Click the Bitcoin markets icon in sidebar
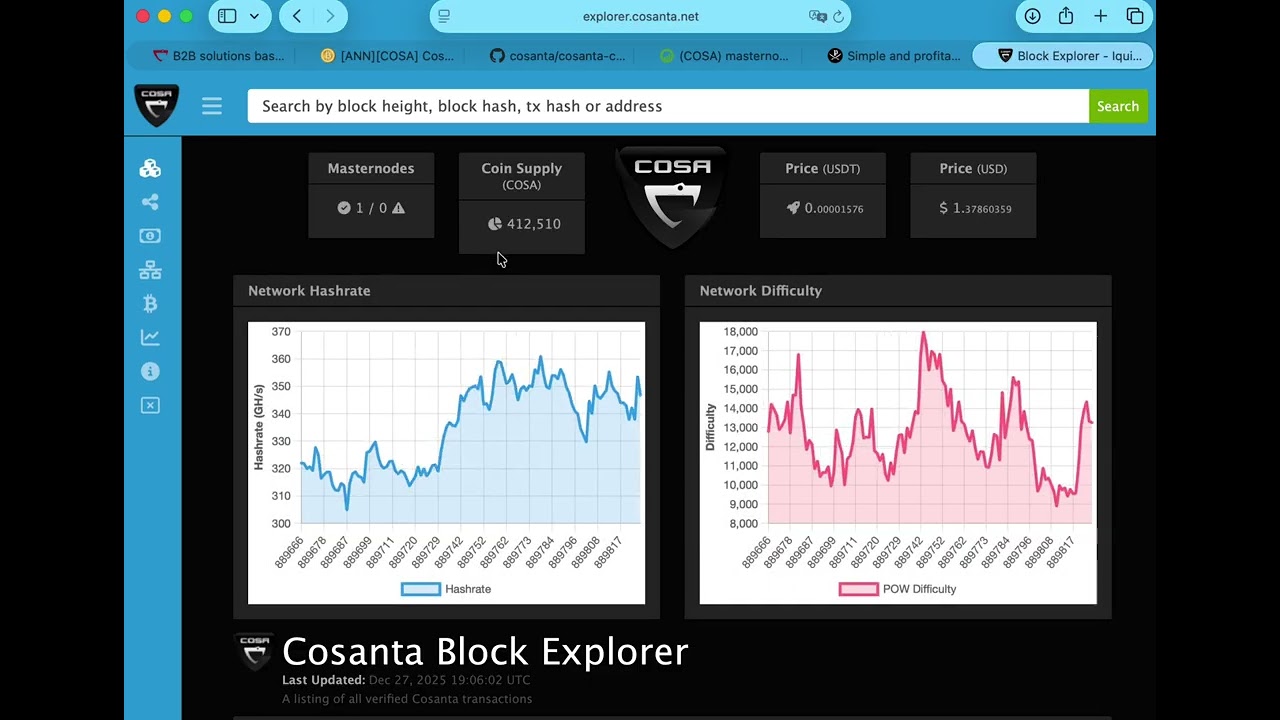The height and width of the screenshot is (720, 1280). pyautogui.click(x=150, y=304)
